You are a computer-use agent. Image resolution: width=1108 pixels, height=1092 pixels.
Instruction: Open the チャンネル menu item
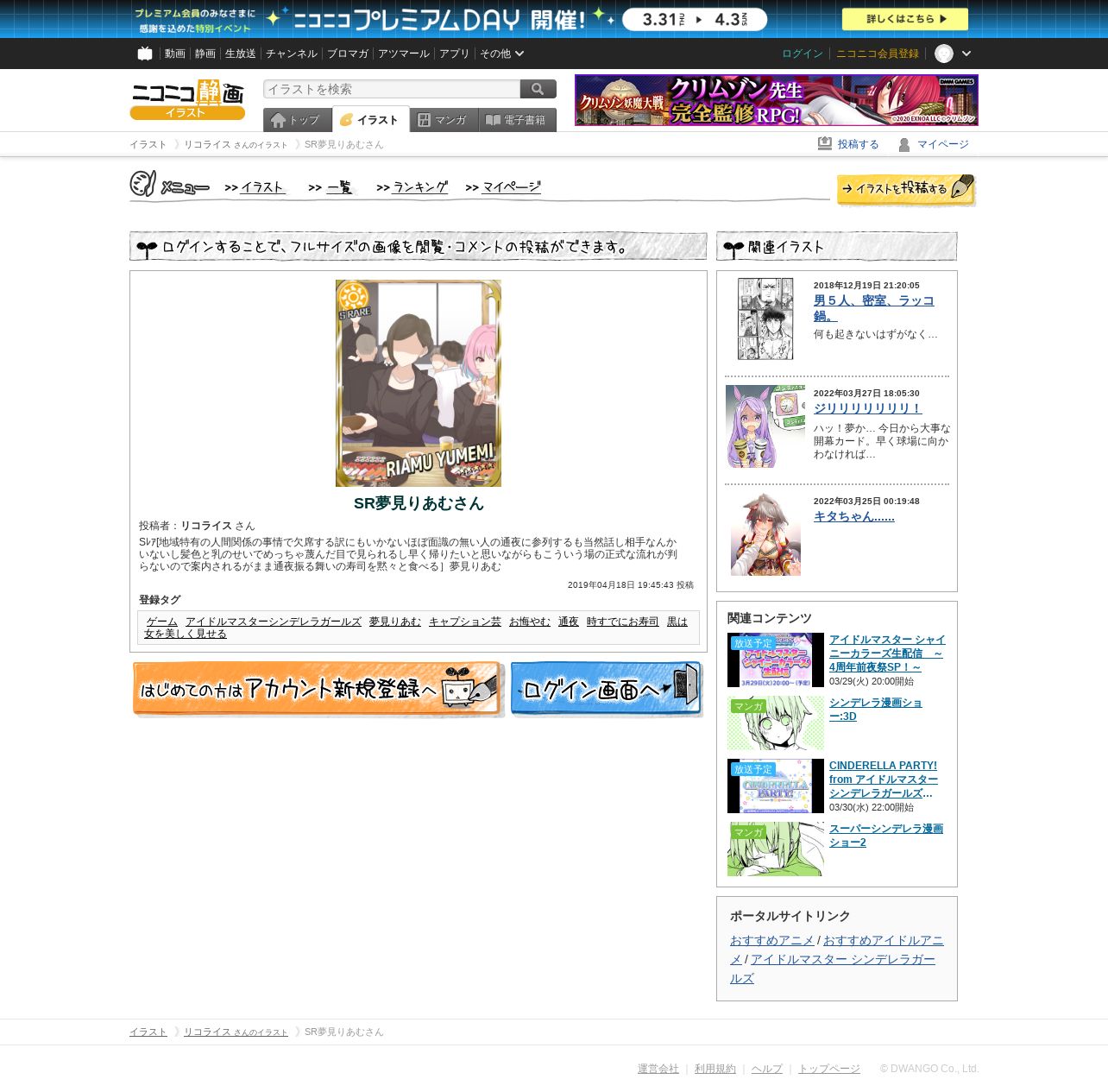click(x=292, y=54)
